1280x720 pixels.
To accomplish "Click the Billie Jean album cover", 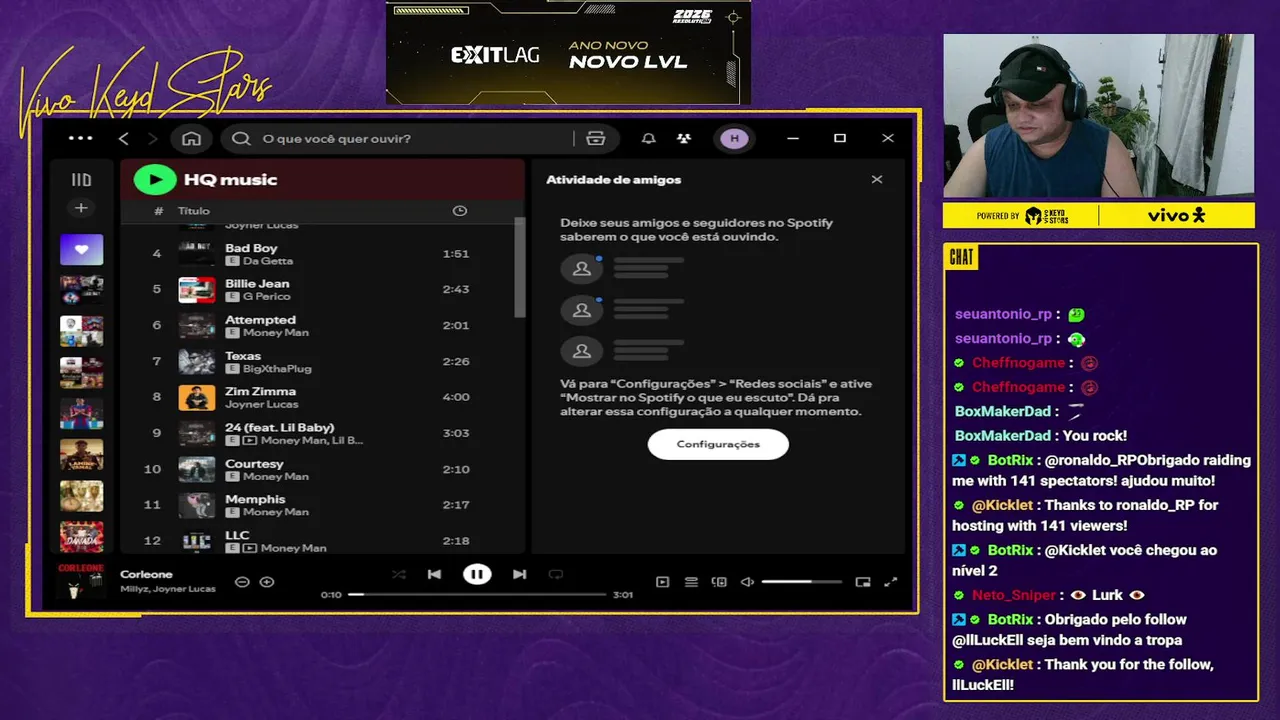I will click(x=197, y=290).
